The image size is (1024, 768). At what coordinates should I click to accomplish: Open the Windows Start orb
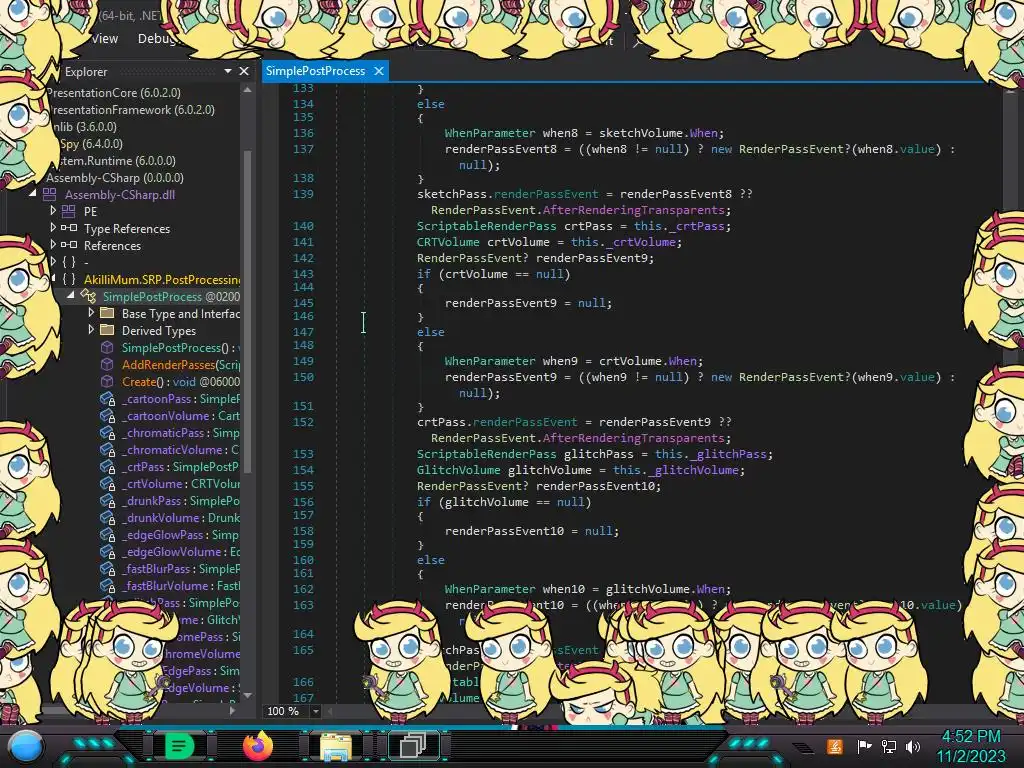[26, 746]
